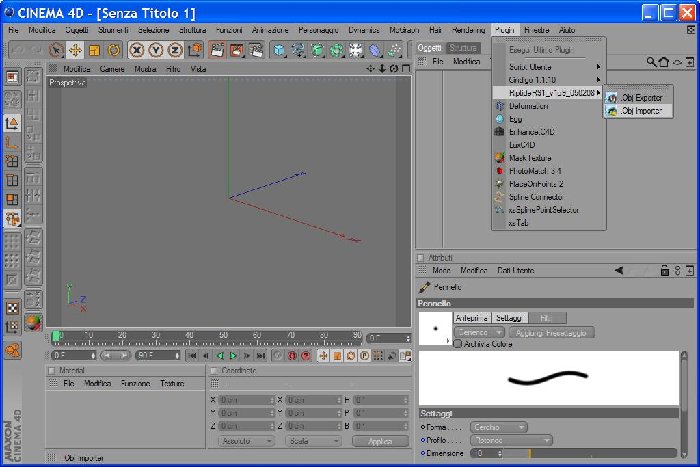Click viewport zoom (dolly) arrow icon
Screen dimensions: 700x467
pos(382,68)
